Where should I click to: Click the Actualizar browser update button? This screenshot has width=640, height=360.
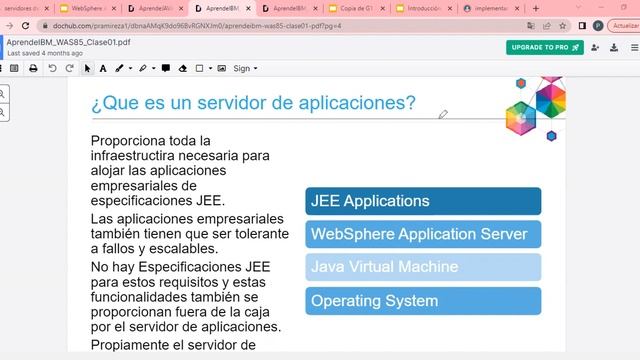[624, 26]
